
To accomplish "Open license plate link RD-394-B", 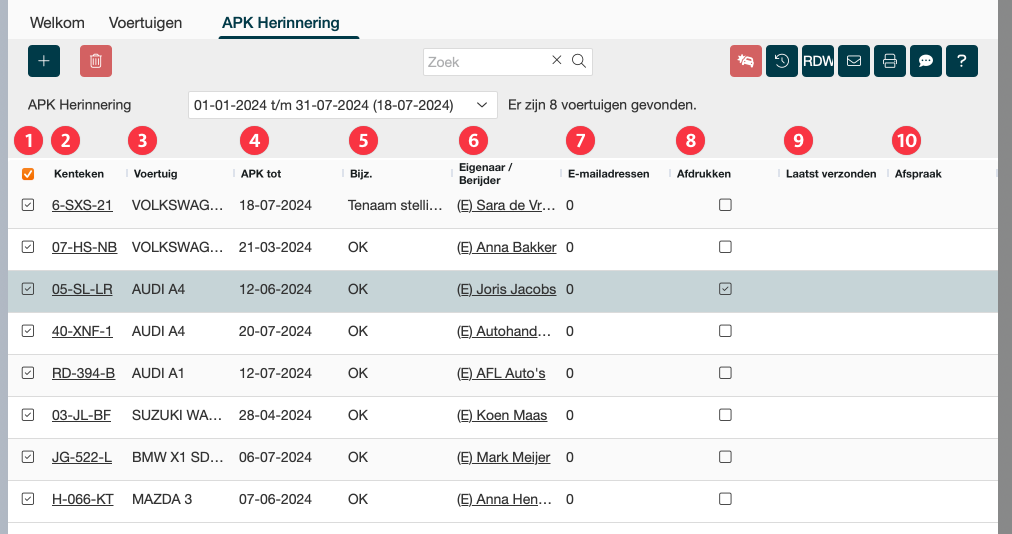I will [x=83, y=373].
